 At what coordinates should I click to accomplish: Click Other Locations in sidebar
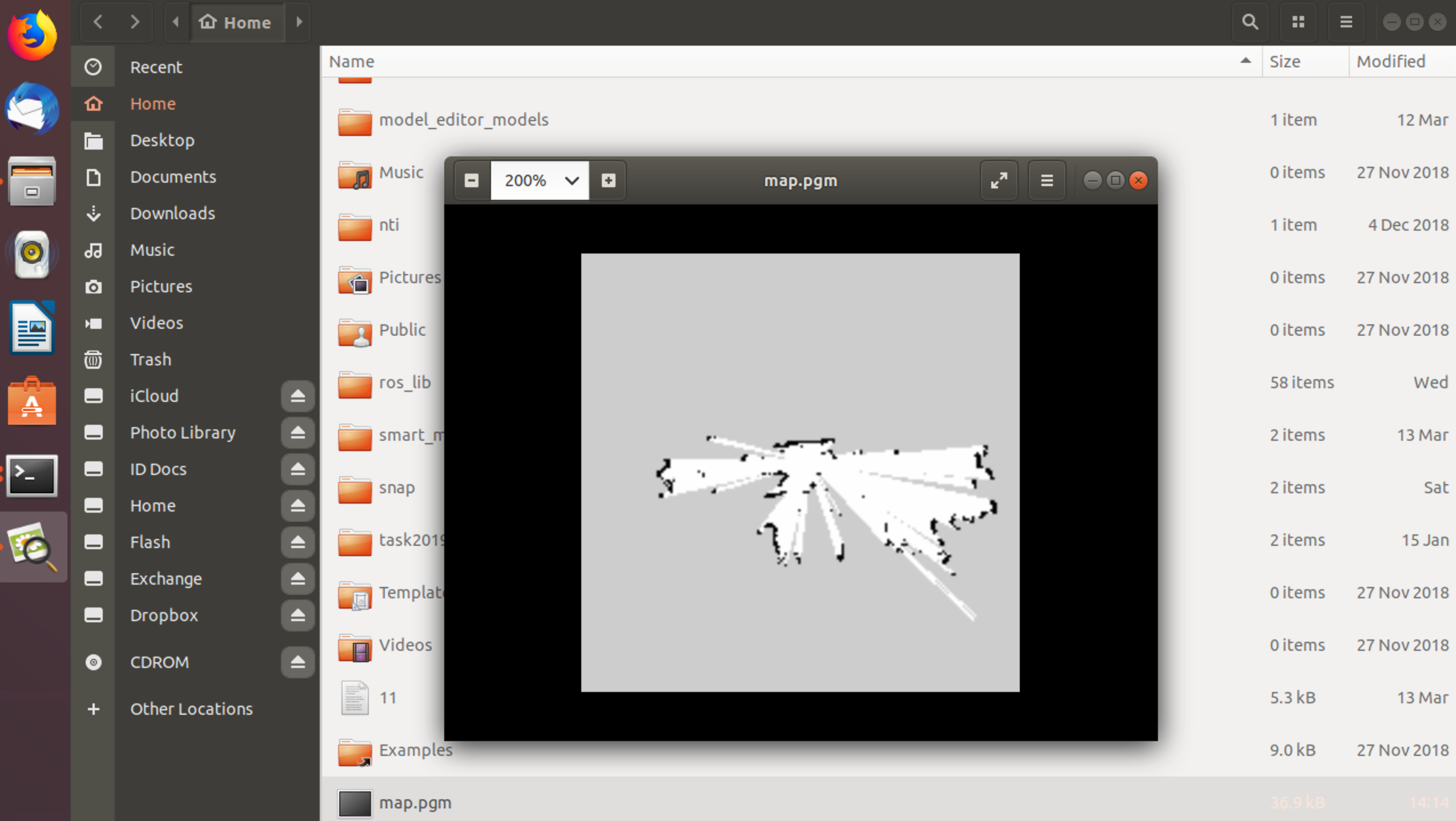point(191,709)
